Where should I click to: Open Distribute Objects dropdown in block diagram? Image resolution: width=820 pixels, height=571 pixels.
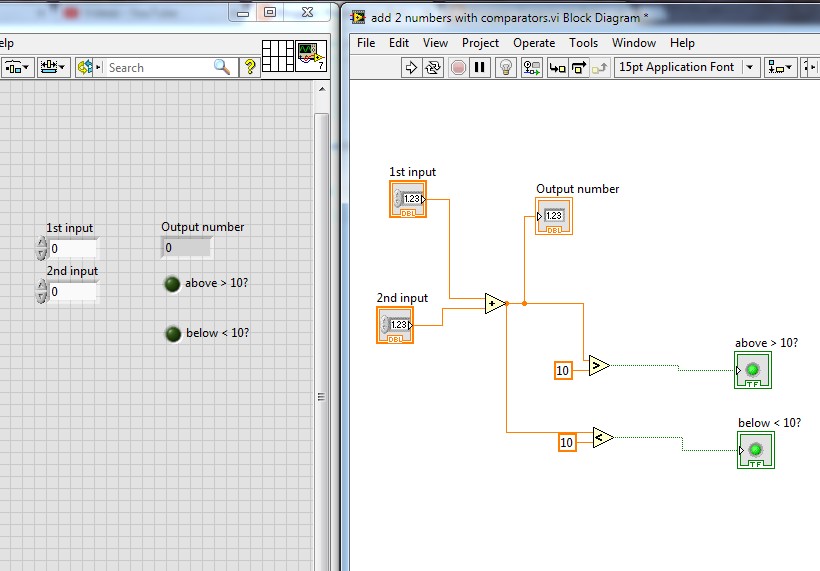coord(810,67)
